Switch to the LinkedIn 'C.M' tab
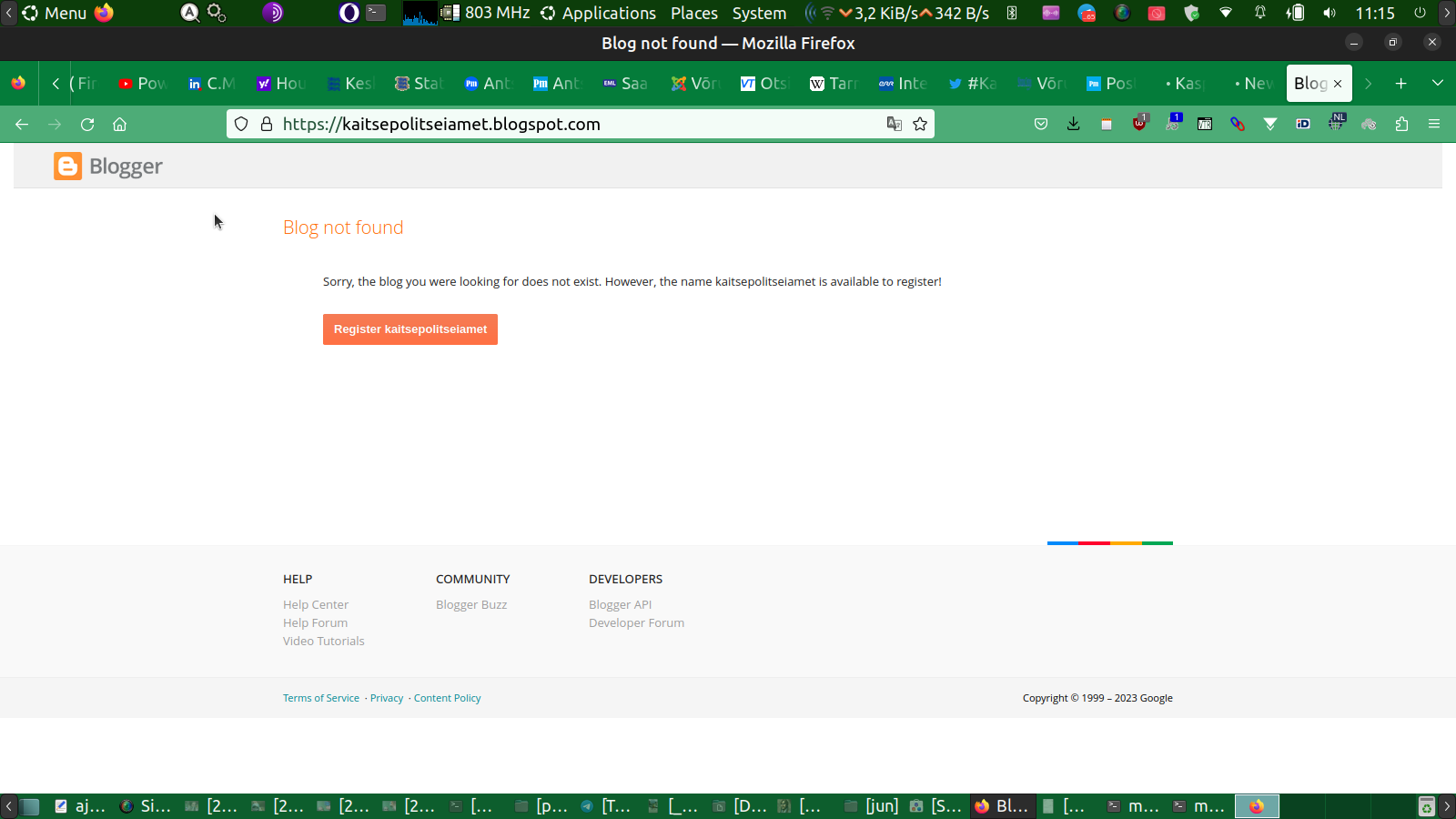The image size is (1456, 819). 213,84
